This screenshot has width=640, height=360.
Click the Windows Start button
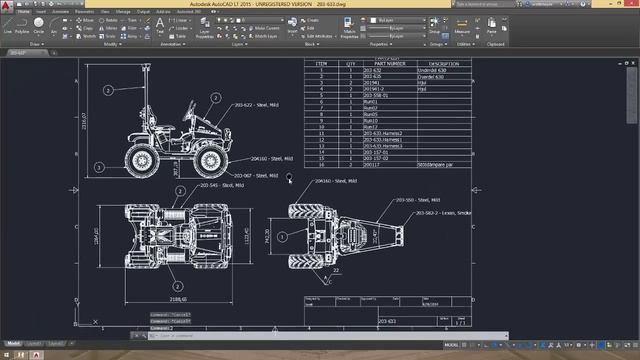[x=6, y=356]
